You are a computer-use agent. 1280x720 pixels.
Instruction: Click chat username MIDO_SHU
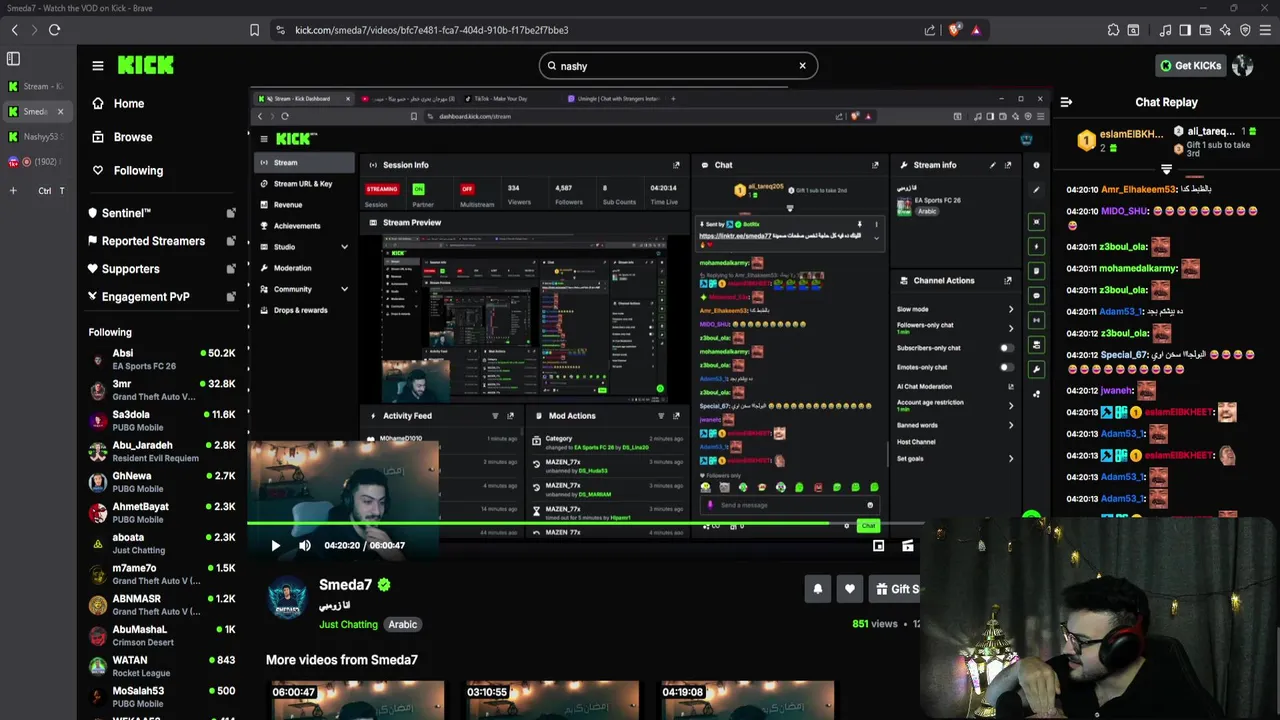1124,212
